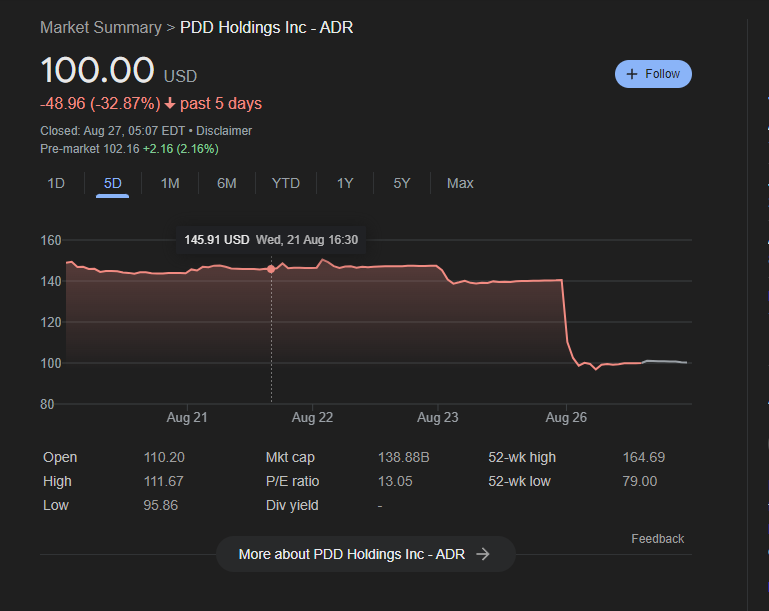Viewport: 769px width, 611px height.
Task: Click the highlighted chart point at 145.91 USD
Action: (271, 269)
